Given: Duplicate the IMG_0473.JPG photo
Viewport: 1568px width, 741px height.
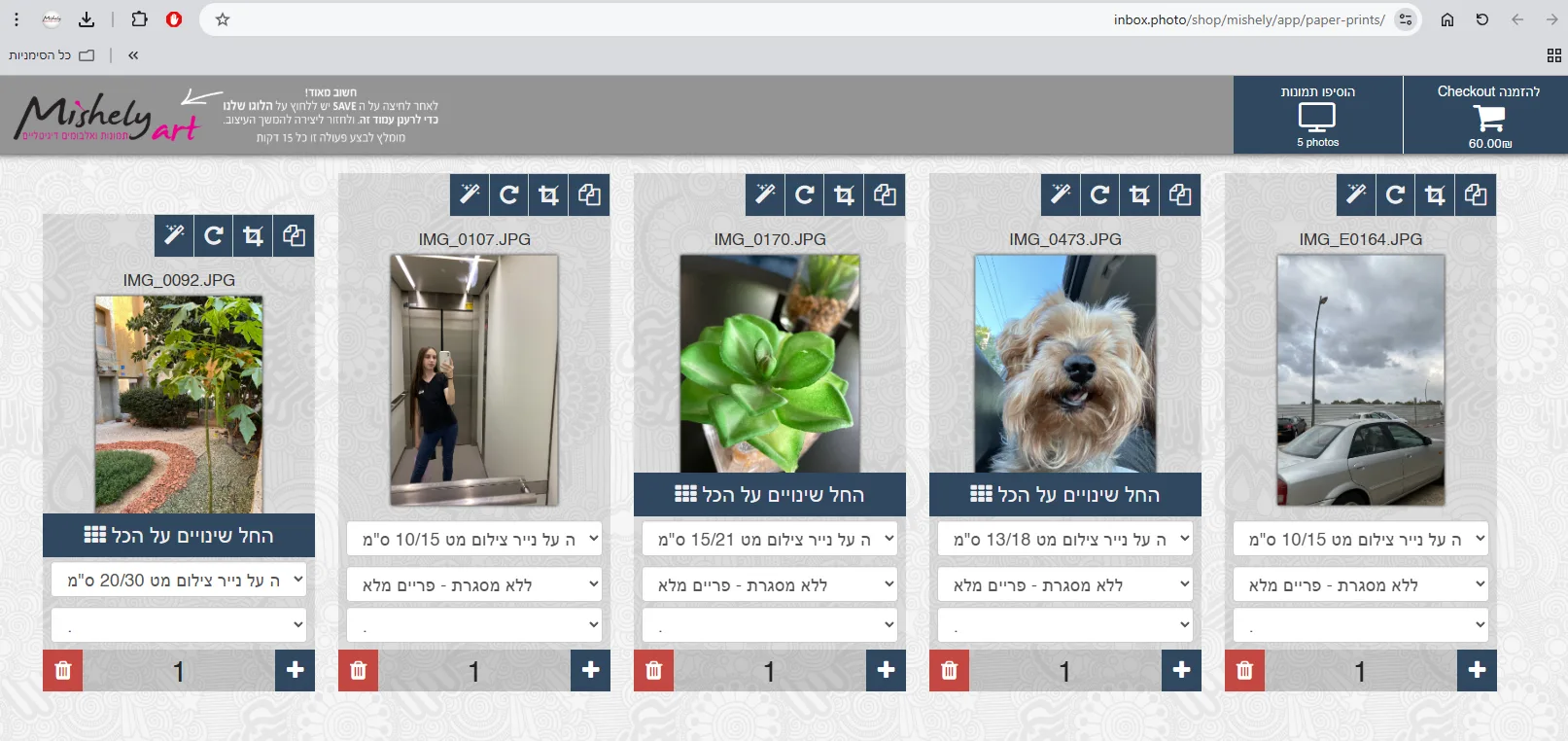Looking at the screenshot, I should [x=1180, y=194].
